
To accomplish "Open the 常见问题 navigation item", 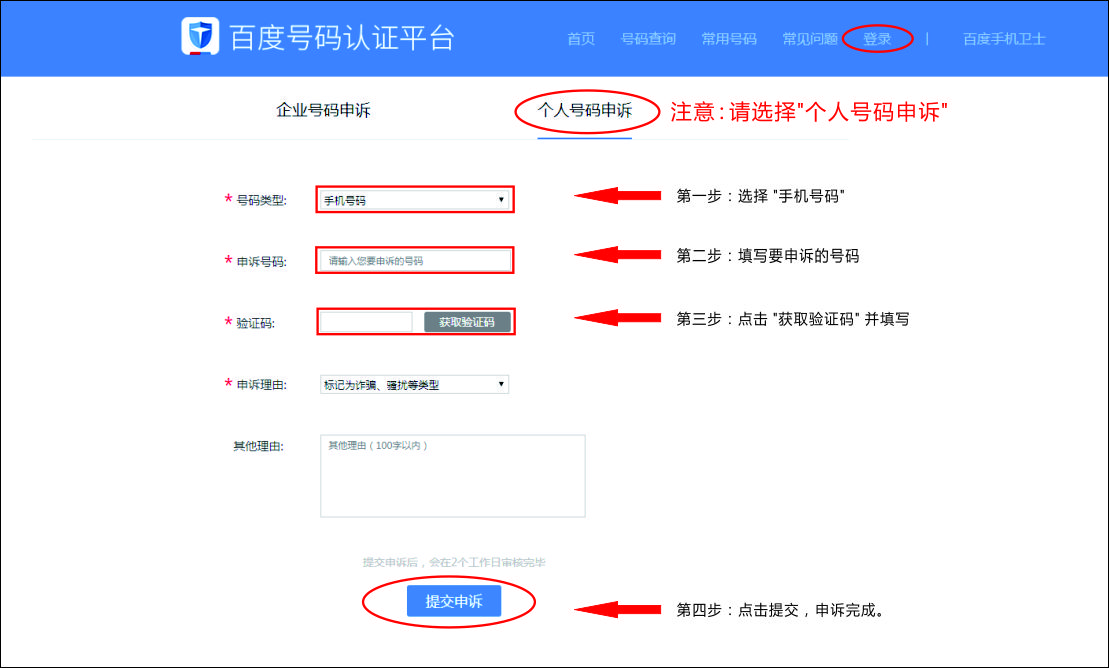I will [810, 39].
